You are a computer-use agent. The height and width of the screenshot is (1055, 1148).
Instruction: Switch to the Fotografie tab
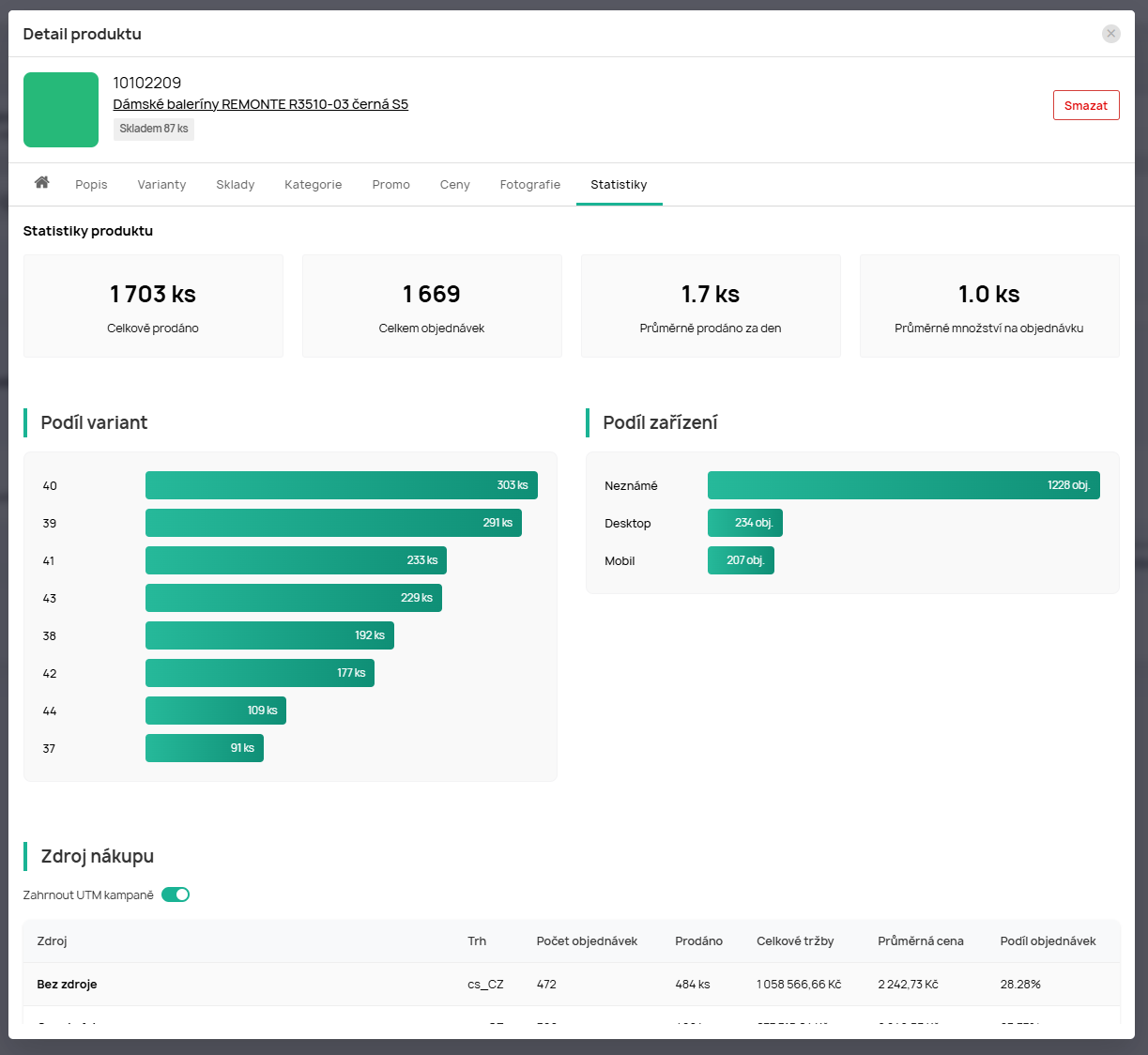click(x=529, y=185)
